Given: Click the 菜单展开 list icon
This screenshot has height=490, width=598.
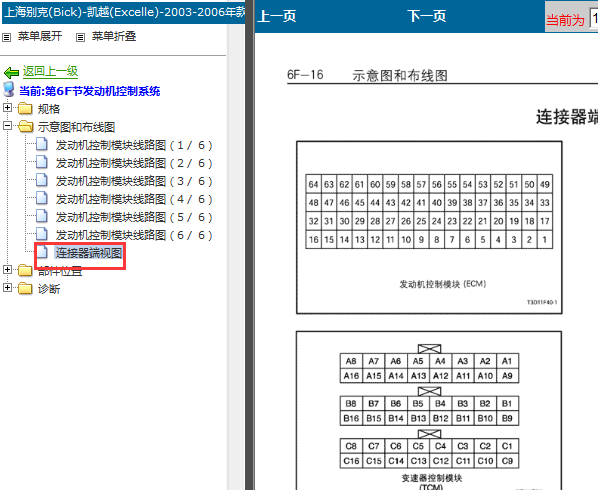Looking at the screenshot, I should tap(6, 37).
